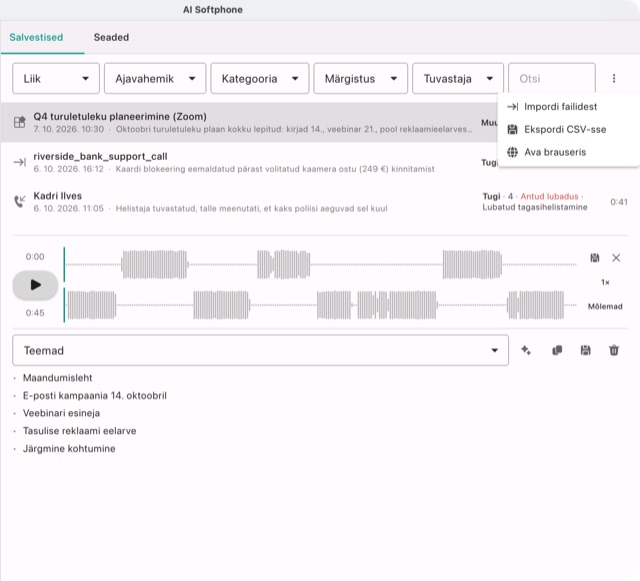Close the audio player panel

[x=616, y=258]
